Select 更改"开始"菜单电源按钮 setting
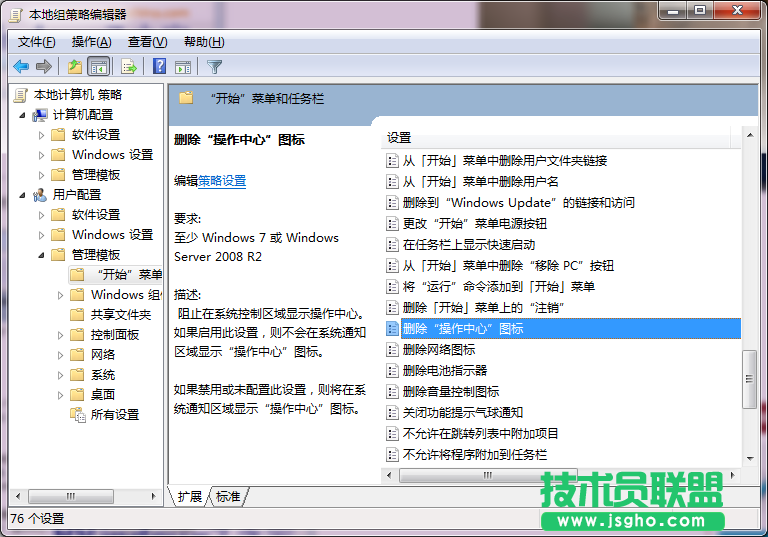Image resolution: width=768 pixels, height=537 pixels. pos(475,224)
